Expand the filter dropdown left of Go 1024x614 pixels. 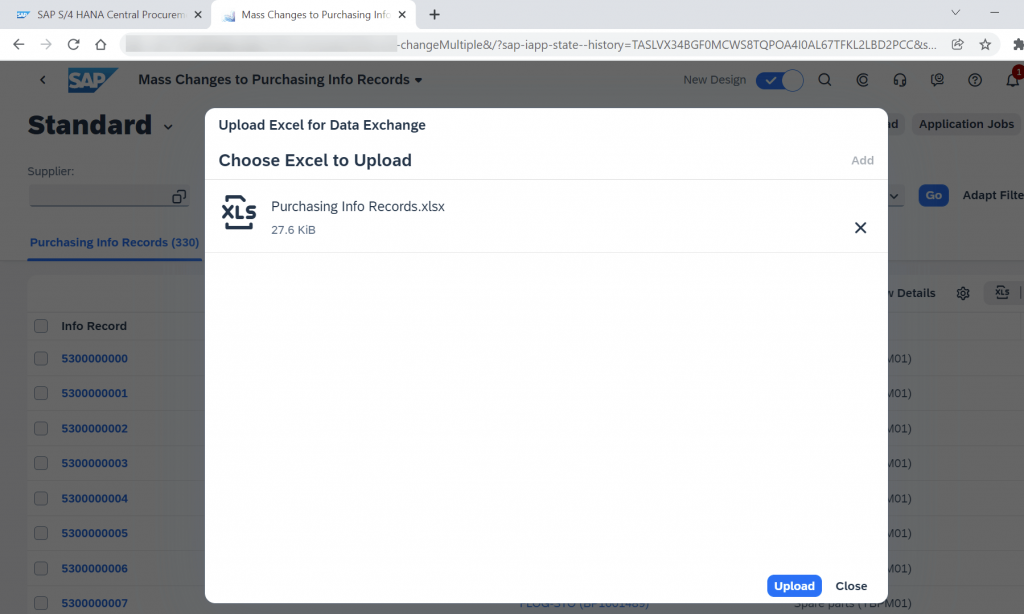894,196
